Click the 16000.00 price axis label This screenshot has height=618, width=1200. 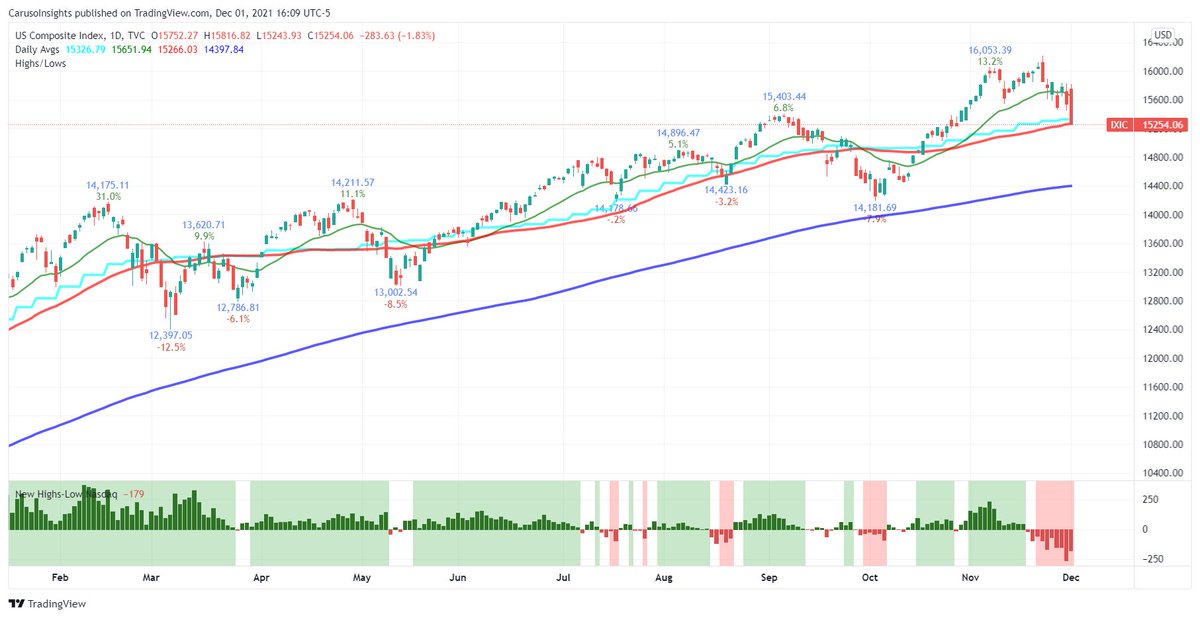click(1161, 71)
